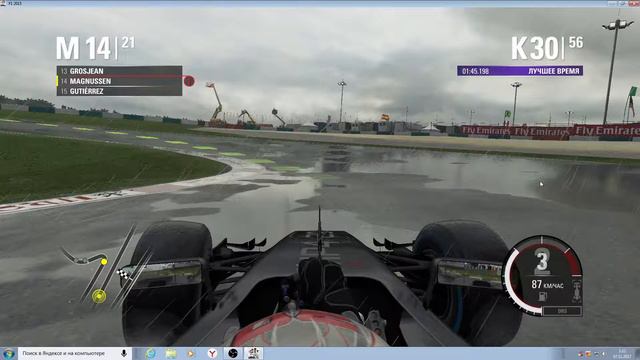Image resolution: width=640 pixels, height=360 pixels.
Task: Click the 87 км/час speed readout
Action: 547,284
